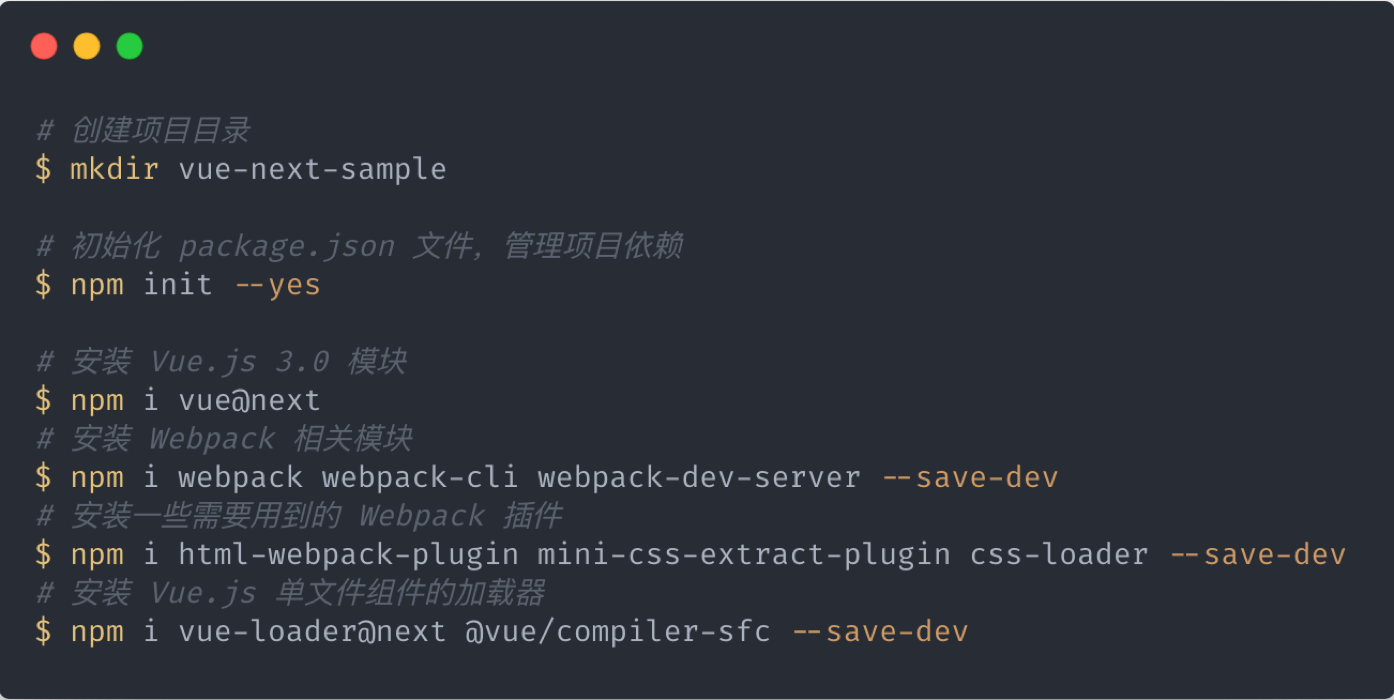Click the --save-dev flag after css-loader

(x=1258, y=554)
